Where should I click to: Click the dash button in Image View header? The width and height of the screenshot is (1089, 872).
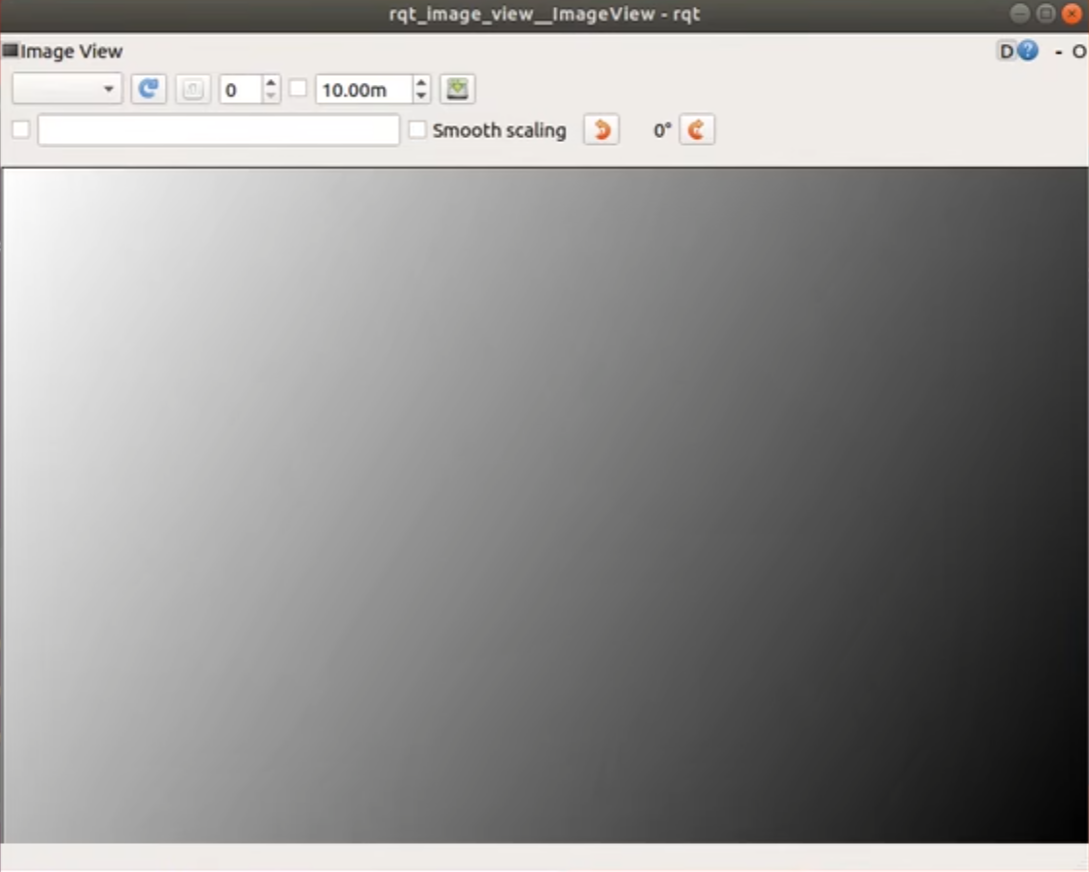[x=1058, y=51]
